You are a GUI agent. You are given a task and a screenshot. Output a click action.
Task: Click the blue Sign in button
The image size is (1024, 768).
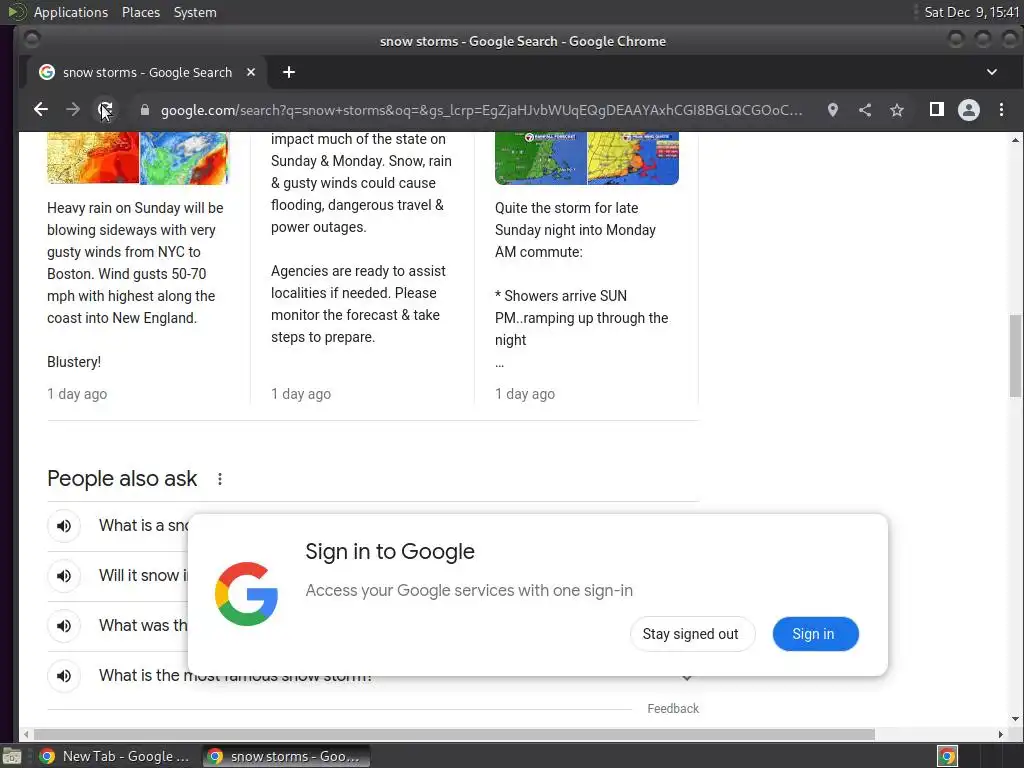[814, 633]
